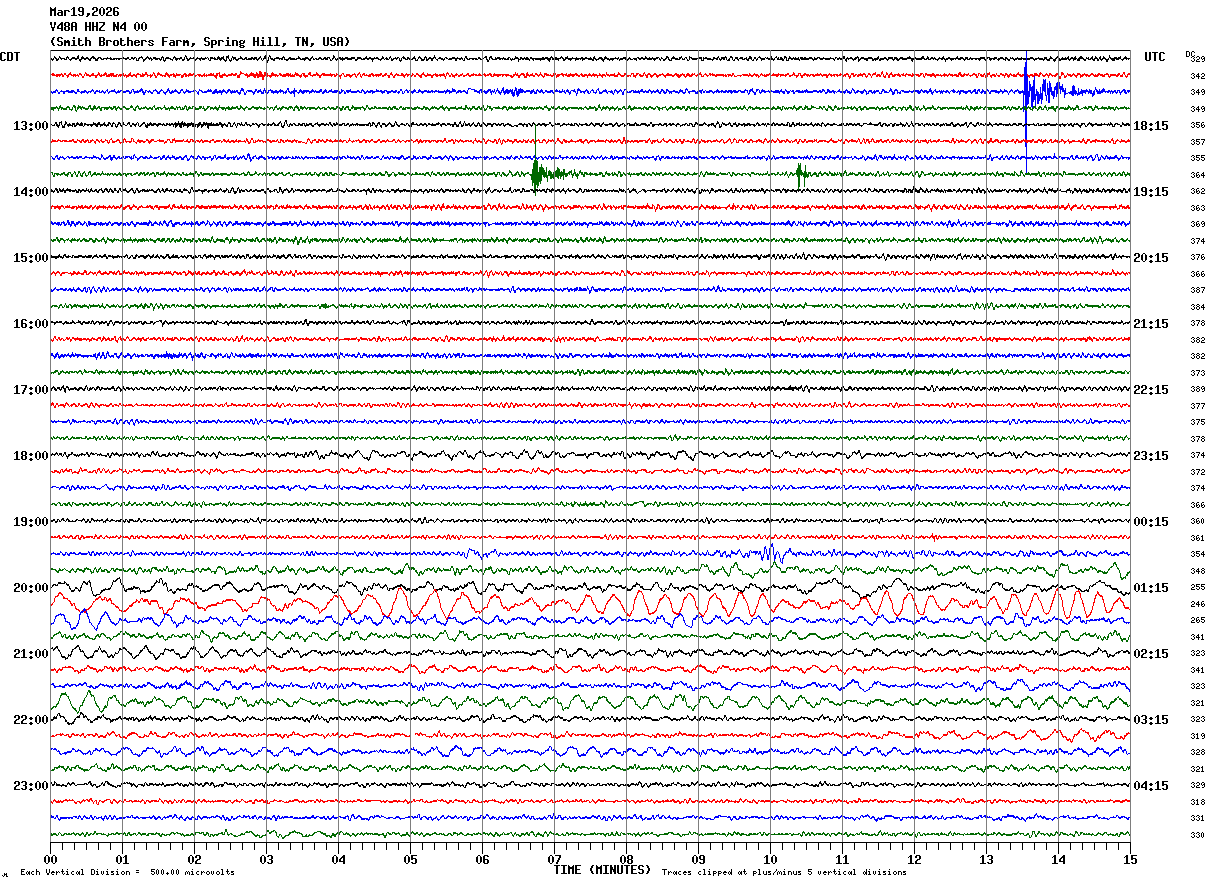Click the green seismic burst near minute 7
Image resolution: width=1210 pixels, height=886 pixels.
click(x=537, y=174)
